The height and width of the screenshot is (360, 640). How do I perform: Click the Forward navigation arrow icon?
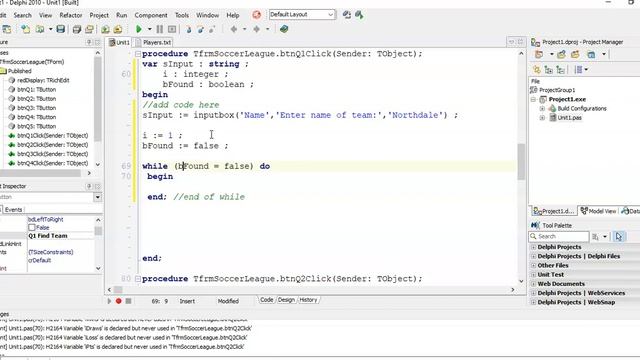(257, 29)
